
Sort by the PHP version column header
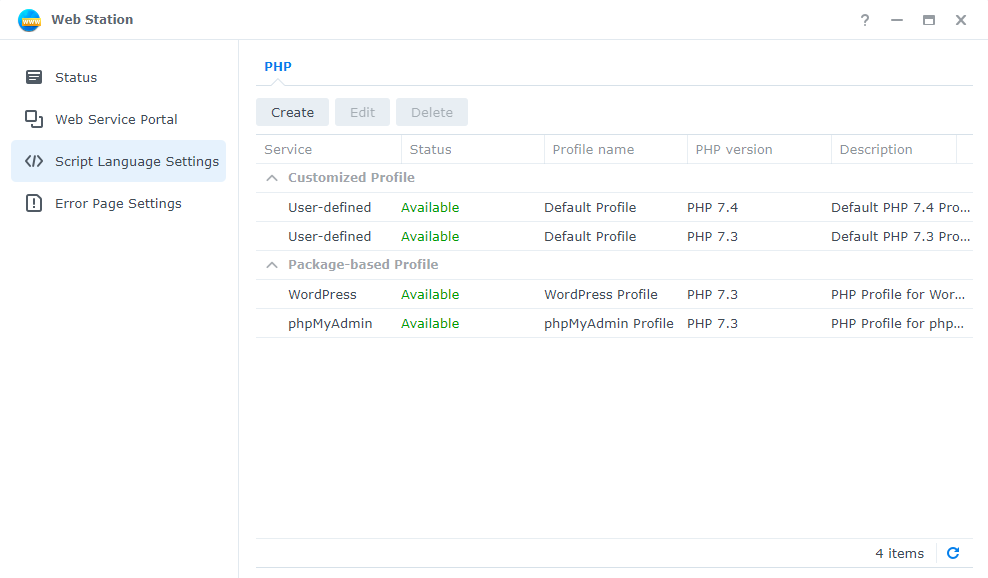pos(759,149)
